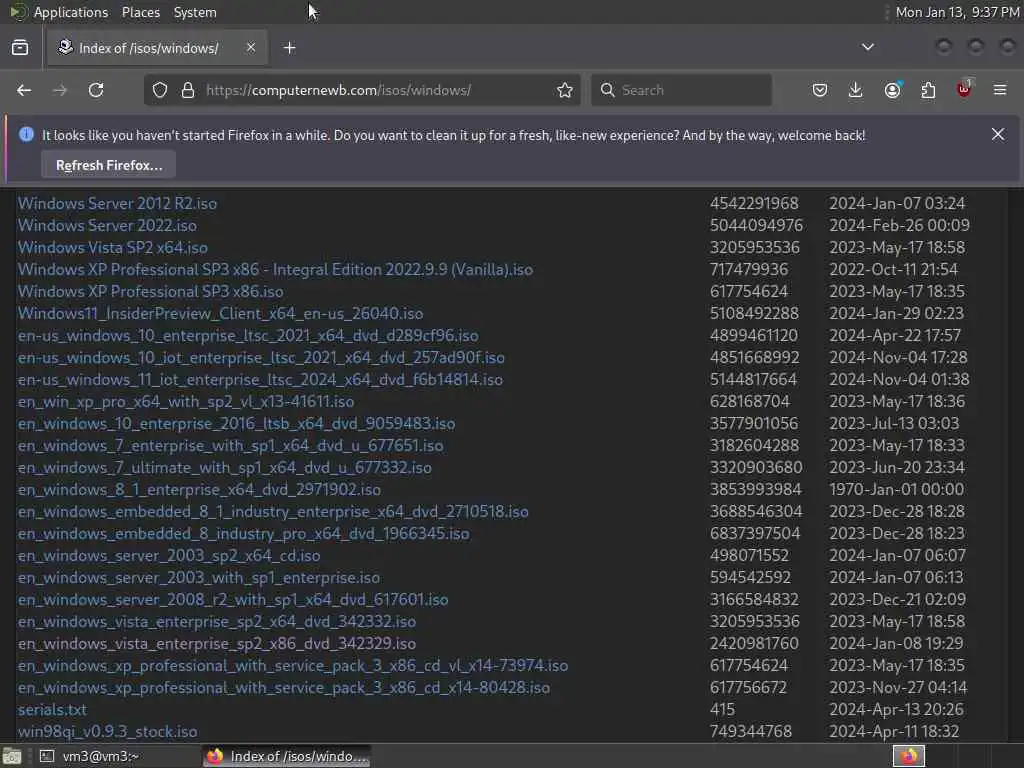
Task: Open the Applications menu
Action: point(71,12)
